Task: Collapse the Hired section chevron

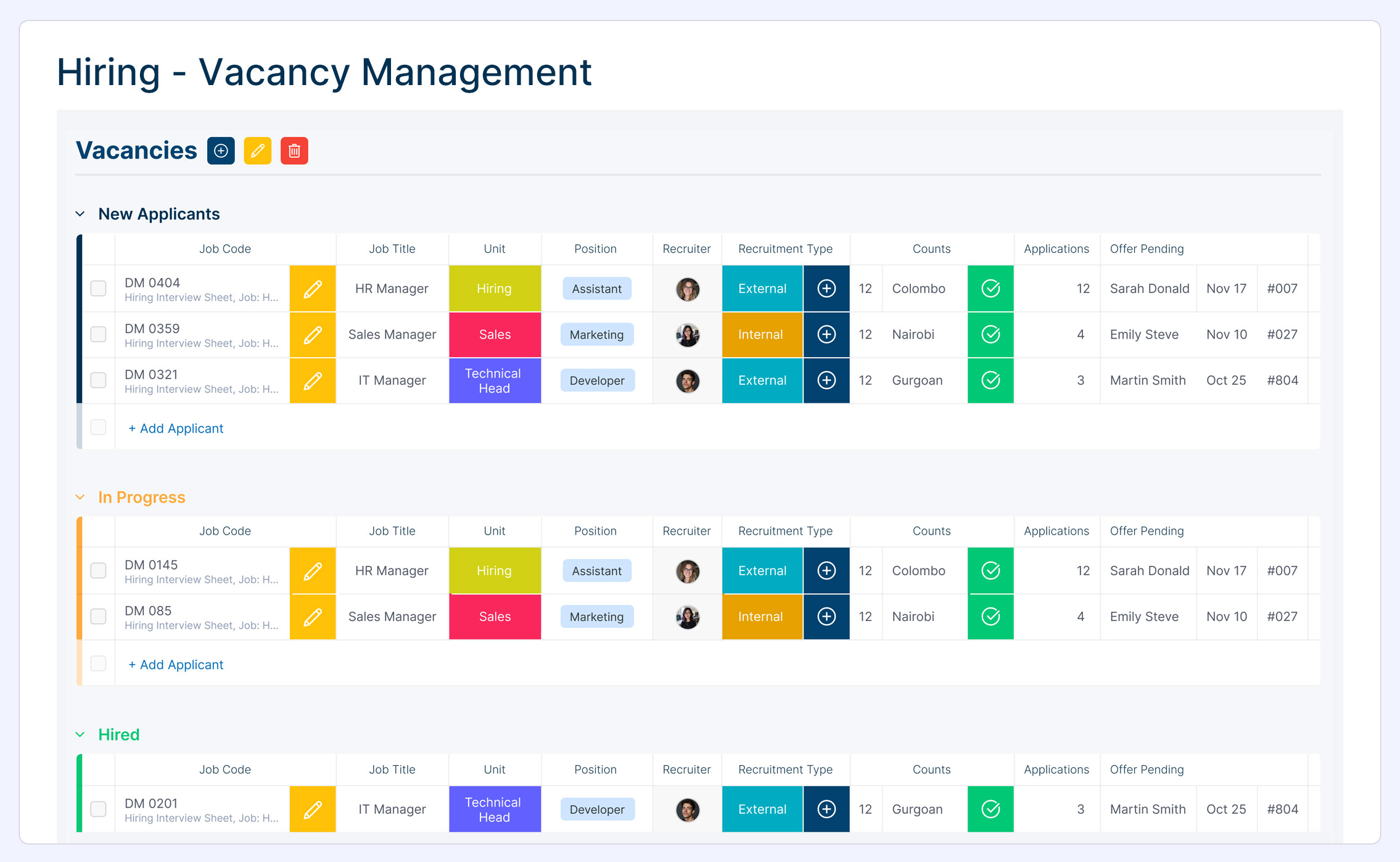Action: [80, 734]
